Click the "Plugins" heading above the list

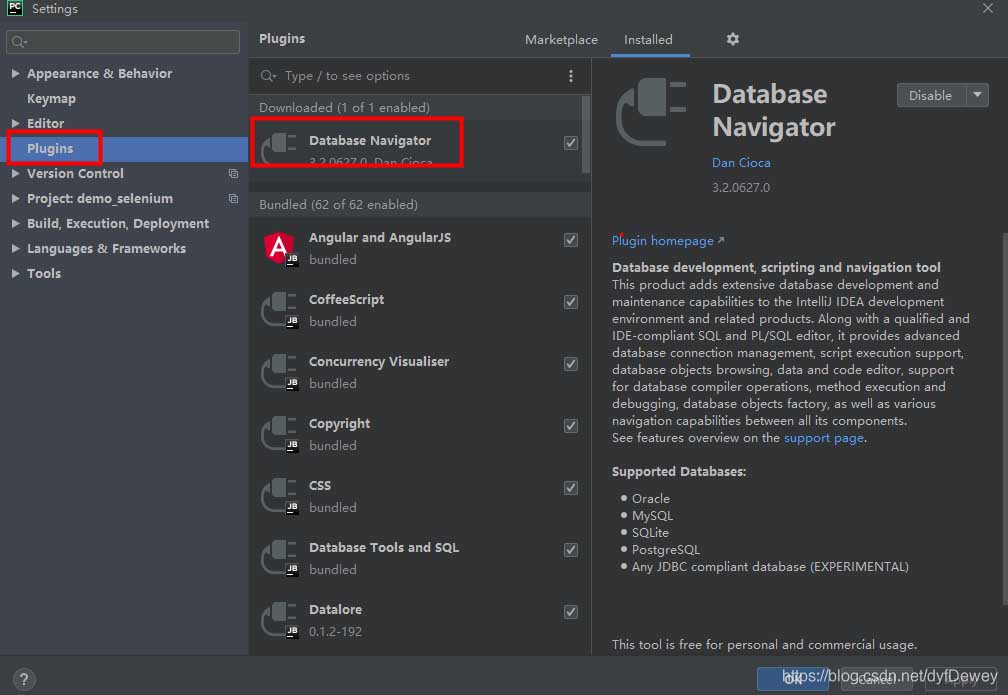(x=282, y=39)
